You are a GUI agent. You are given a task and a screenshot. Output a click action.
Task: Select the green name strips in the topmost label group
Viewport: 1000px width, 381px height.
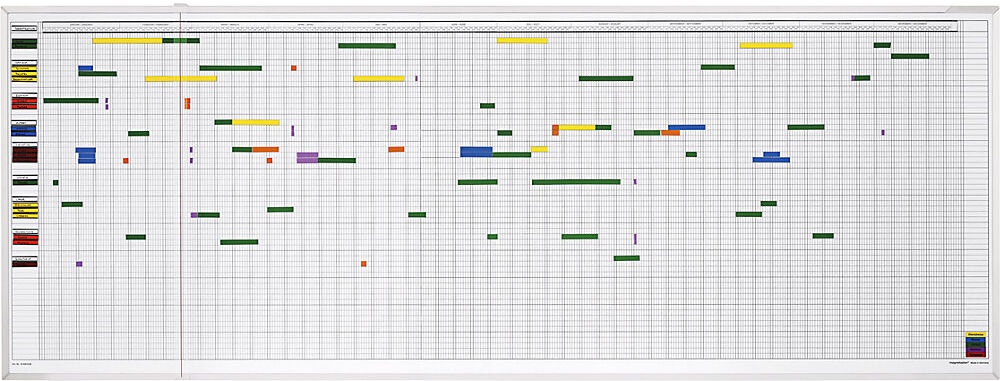coord(25,44)
